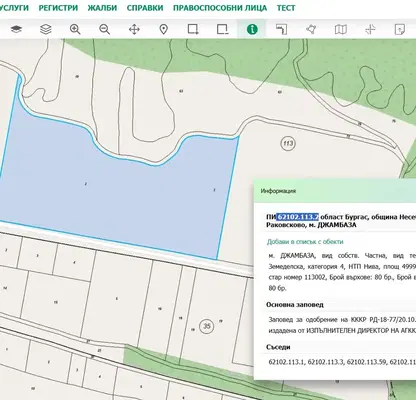Toggle the green information tool
This screenshot has height=400, width=416.
(252, 29)
